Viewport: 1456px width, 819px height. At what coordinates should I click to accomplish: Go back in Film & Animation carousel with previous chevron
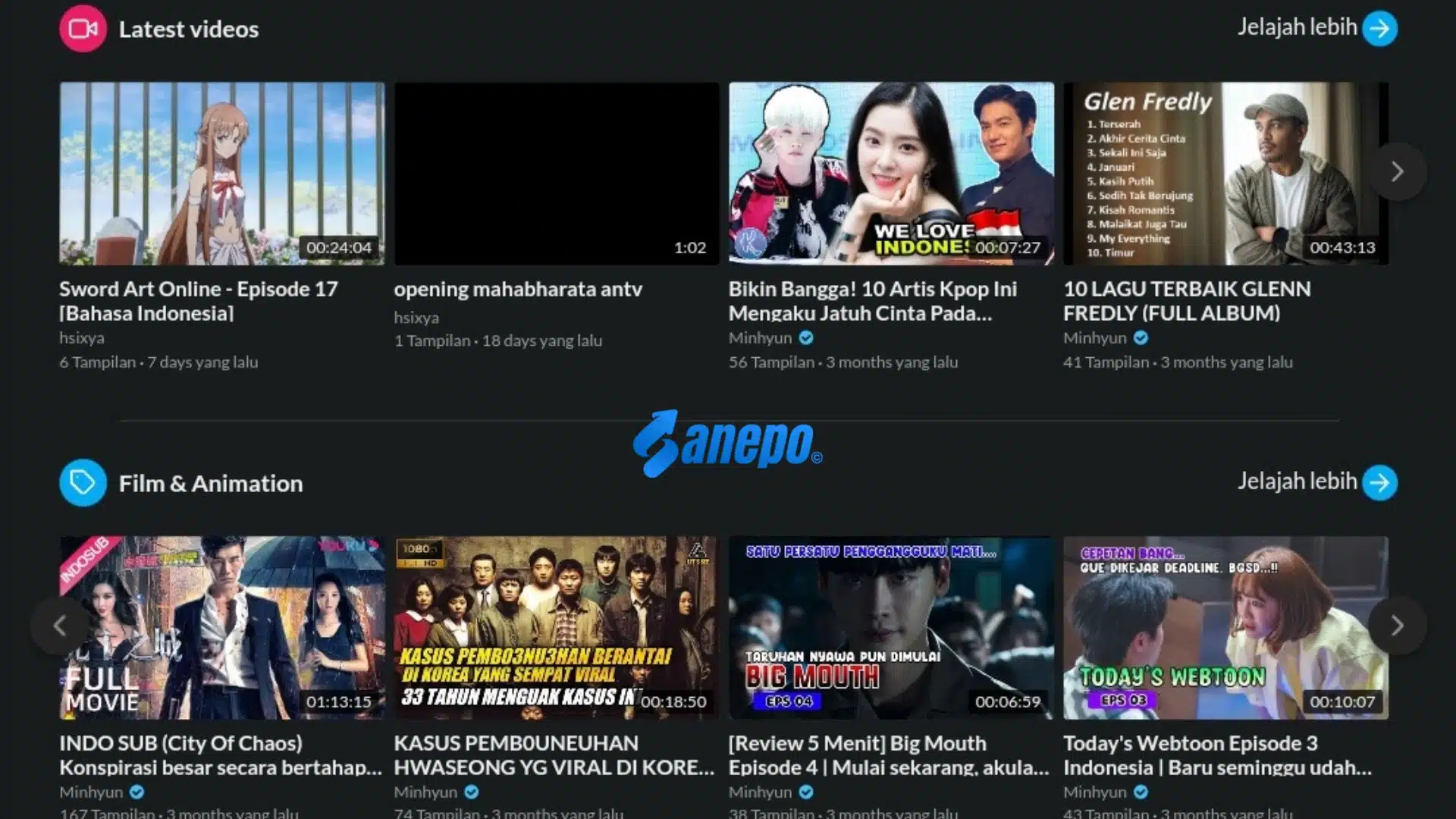tap(59, 626)
